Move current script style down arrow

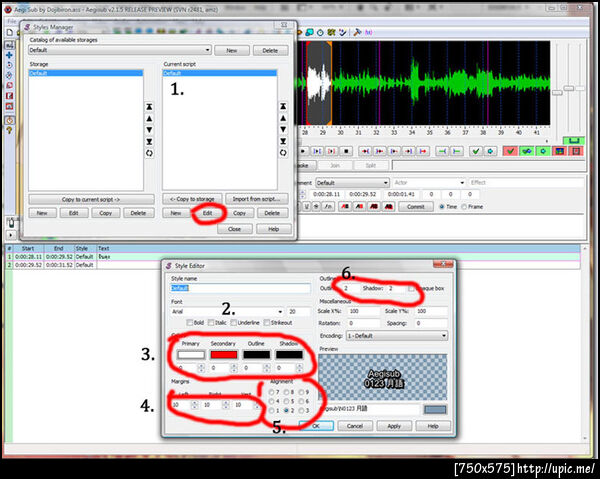[283, 130]
